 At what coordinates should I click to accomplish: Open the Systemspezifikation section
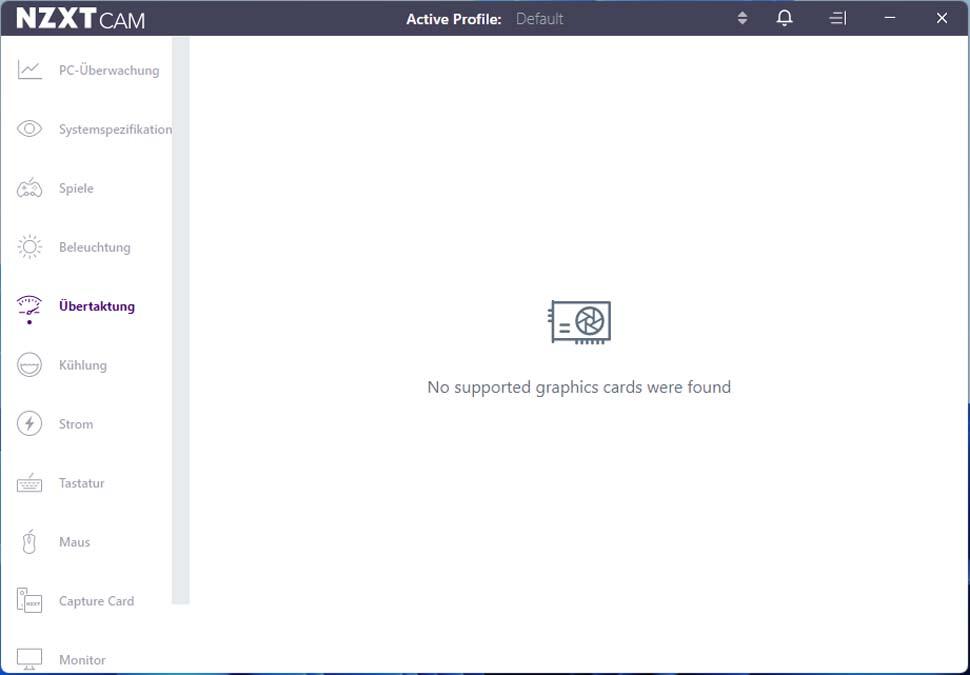click(x=115, y=129)
